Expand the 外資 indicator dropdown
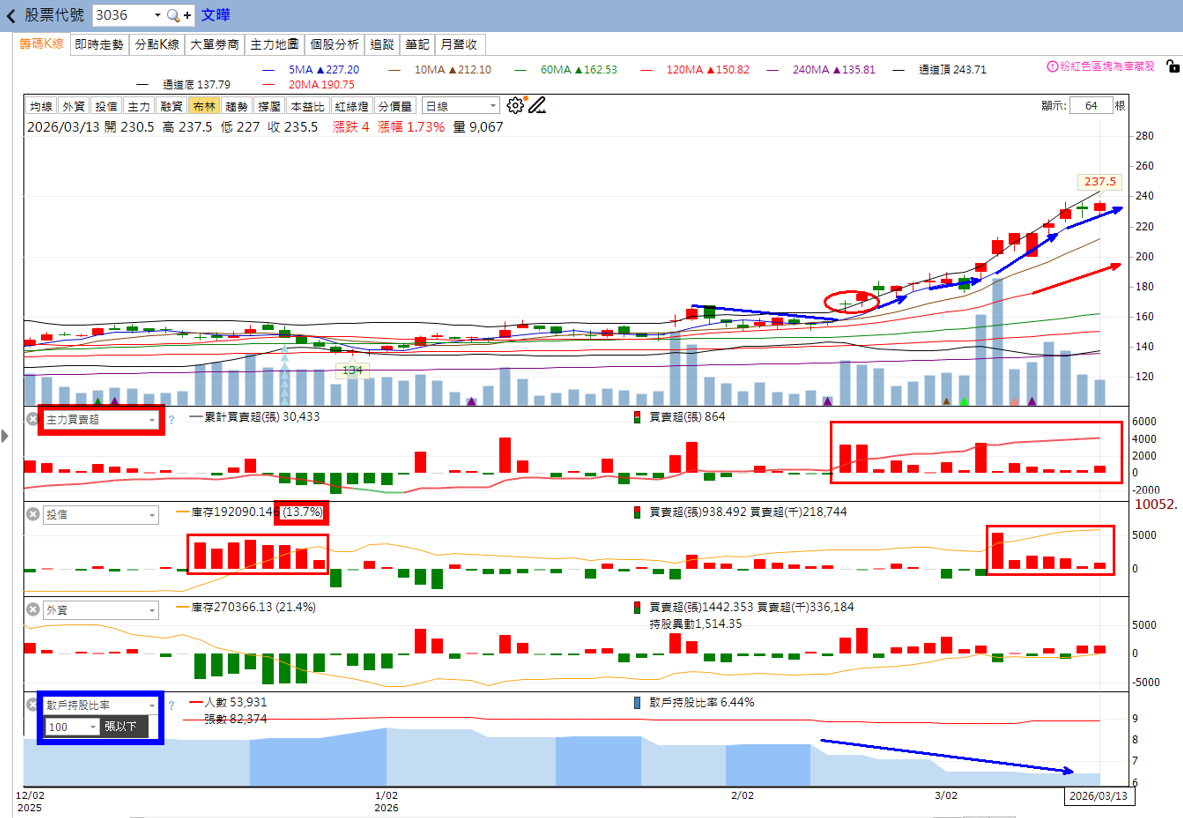Viewport: 1183px width, 818px height. click(152, 610)
